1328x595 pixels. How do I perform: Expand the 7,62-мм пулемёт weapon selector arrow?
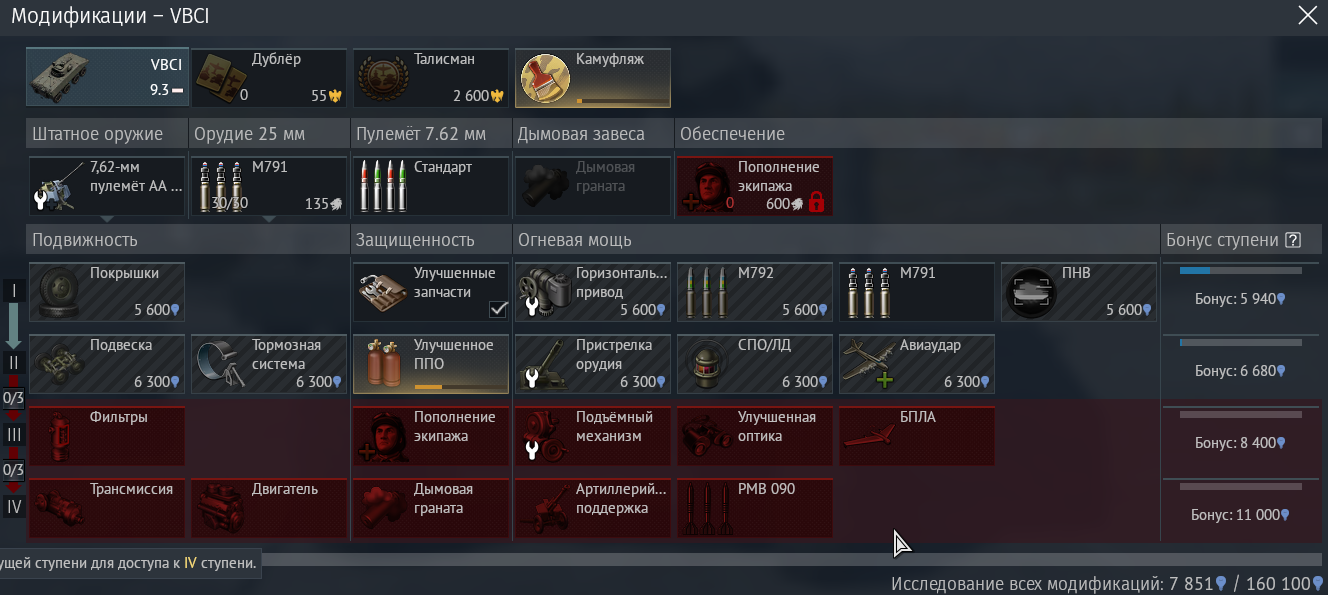pos(107,219)
